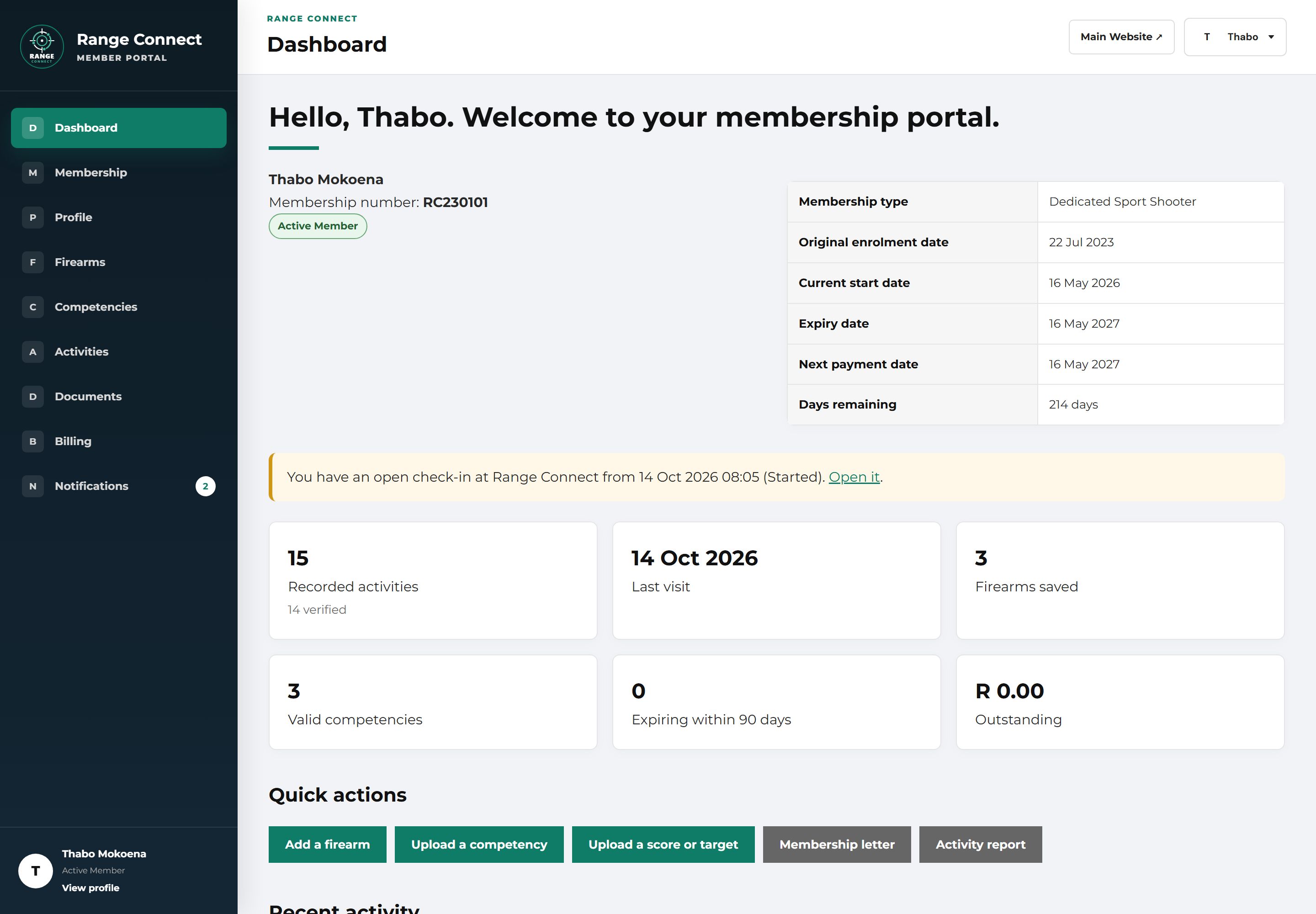Click the Next payment date label
The width and height of the screenshot is (1316, 914).
tap(858, 364)
